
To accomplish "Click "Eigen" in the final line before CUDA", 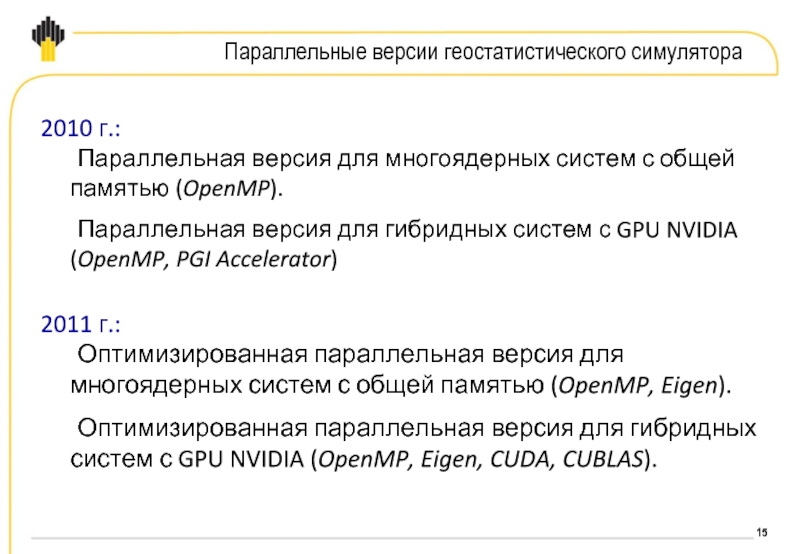I will click(449, 459).
